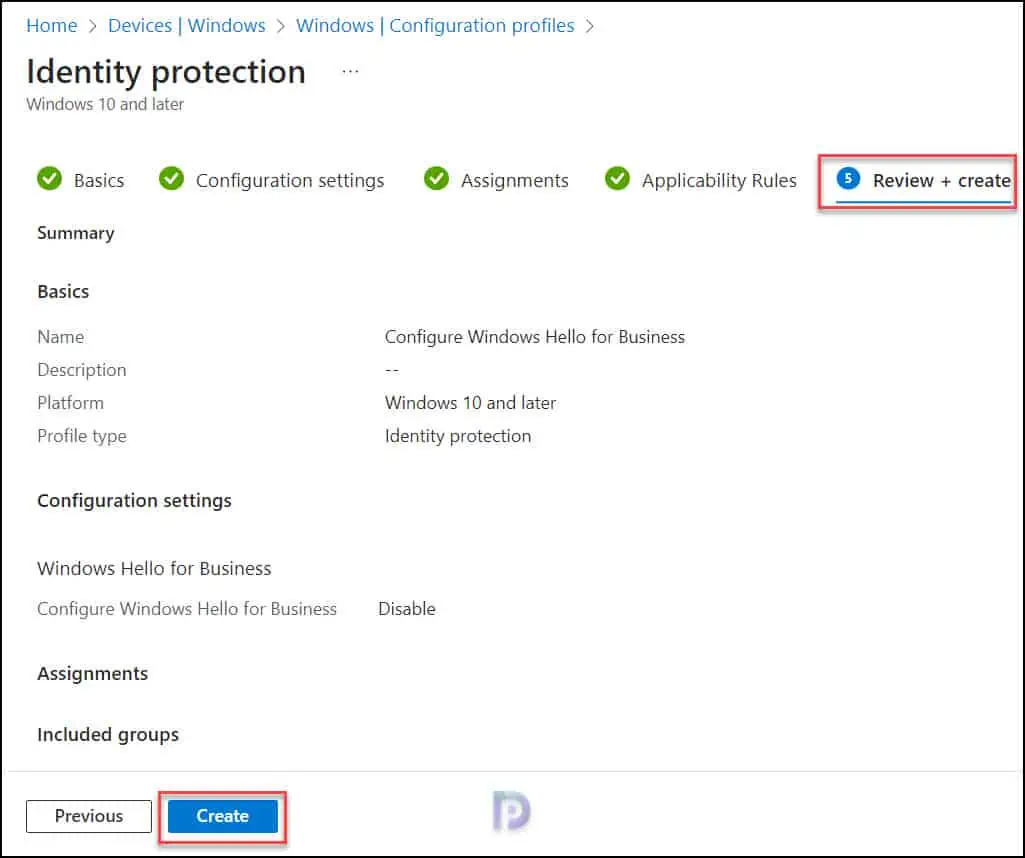The height and width of the screenshot is (858, 1025).
Task: Click the green checkmark beside Assignments
Action: [x=436, y=178]
